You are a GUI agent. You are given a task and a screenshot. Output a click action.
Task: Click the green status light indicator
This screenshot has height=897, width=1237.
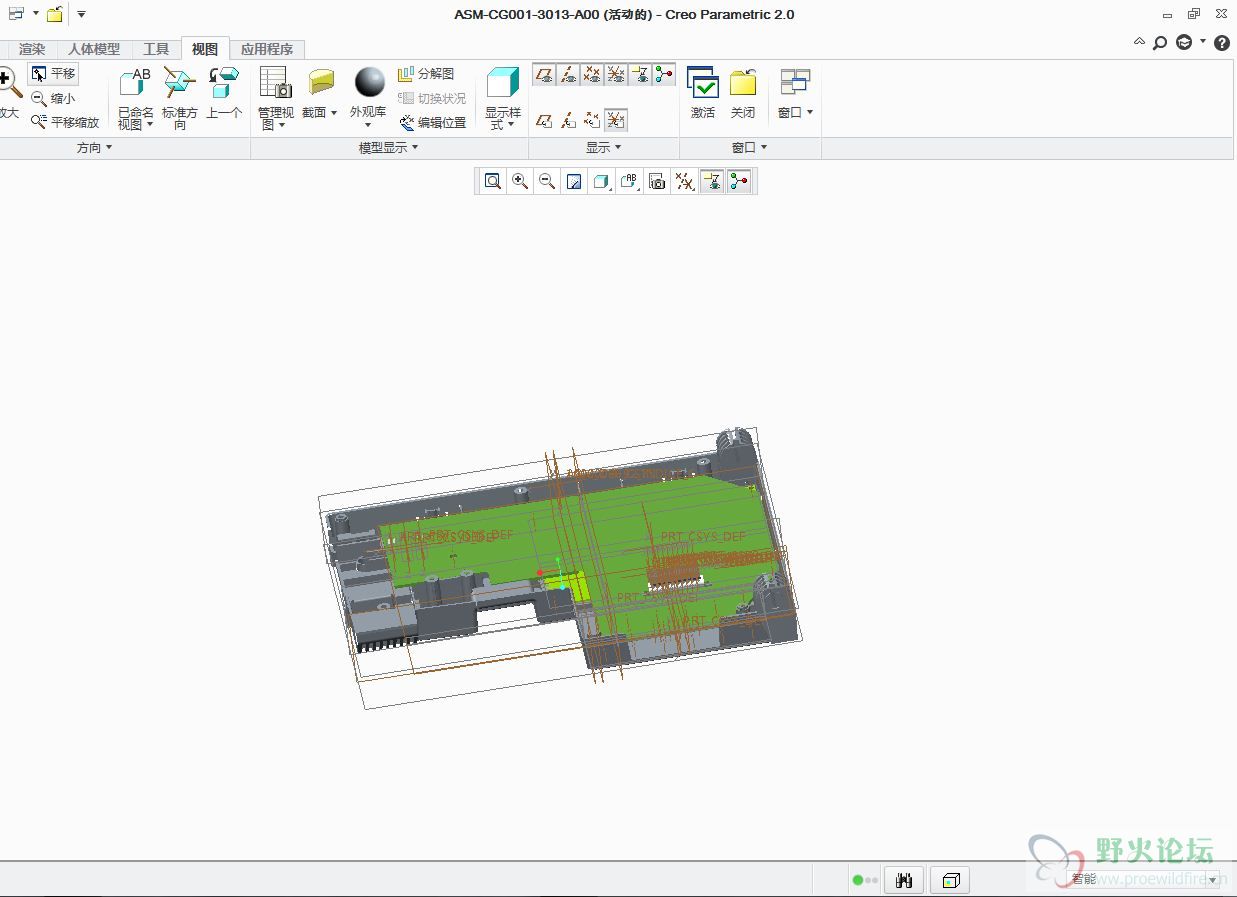857,880
